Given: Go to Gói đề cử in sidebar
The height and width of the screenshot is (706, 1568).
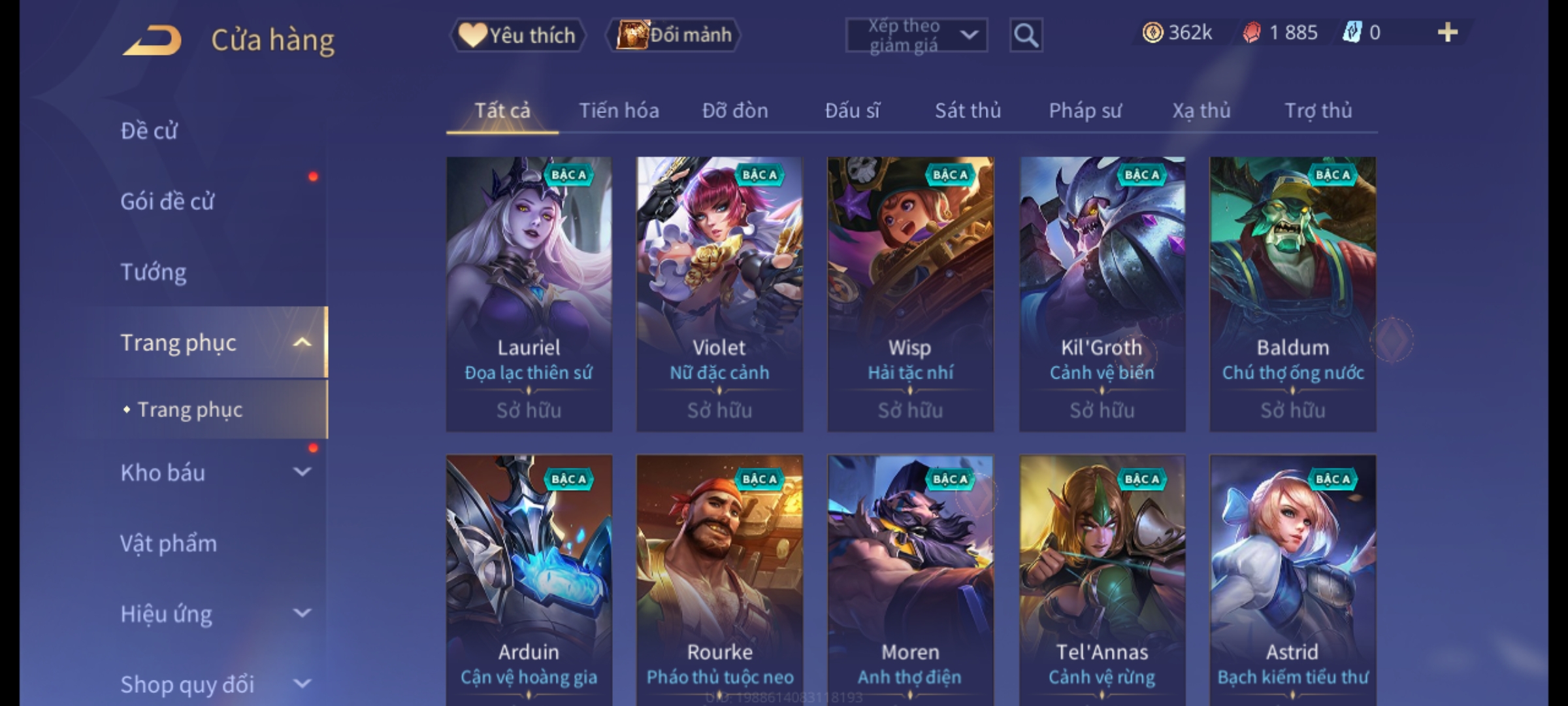Looking at the screenshot, I should (x=167, y=201).
